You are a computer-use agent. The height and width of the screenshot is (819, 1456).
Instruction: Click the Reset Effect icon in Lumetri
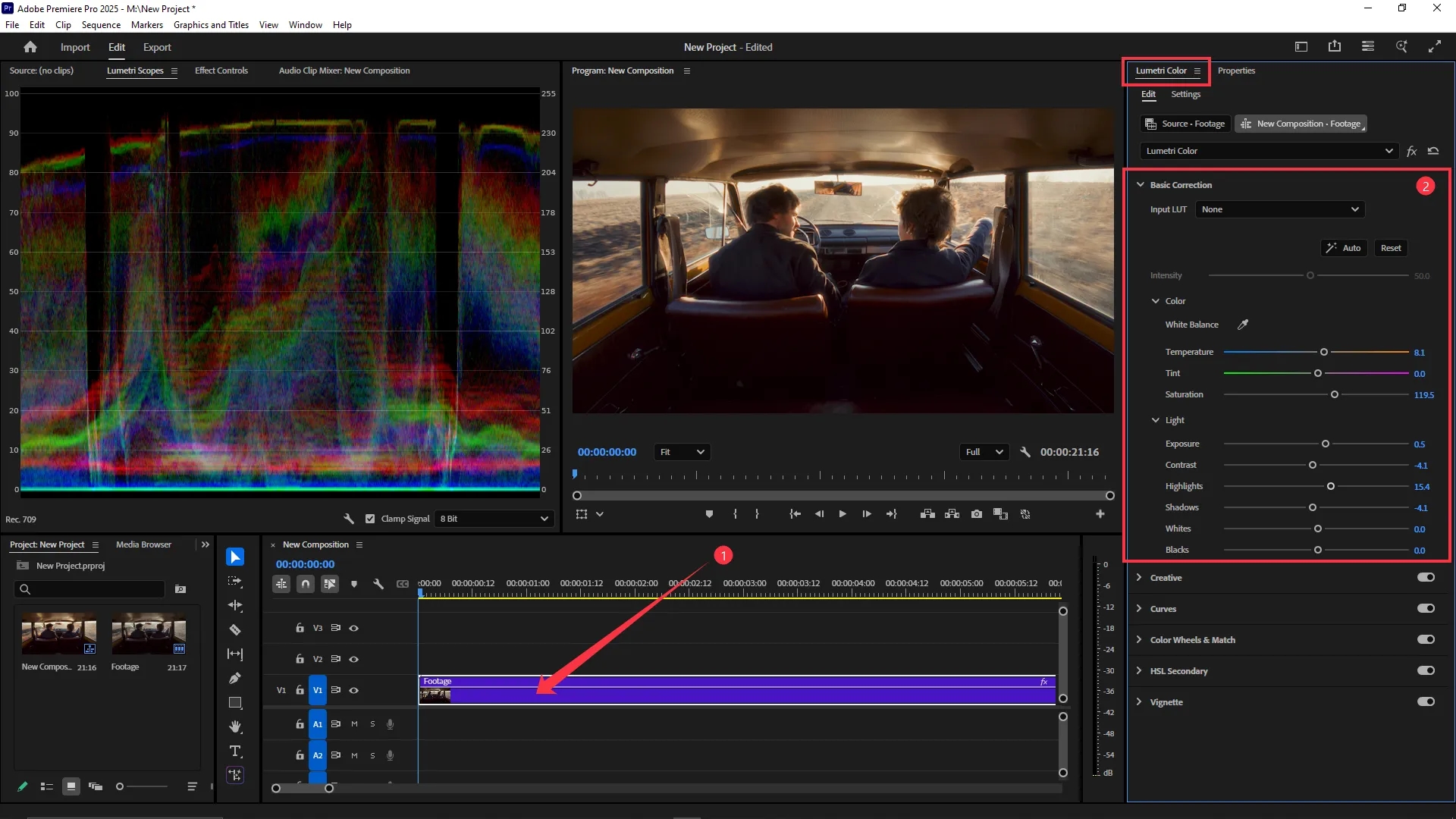click(x=1433, y=151)
